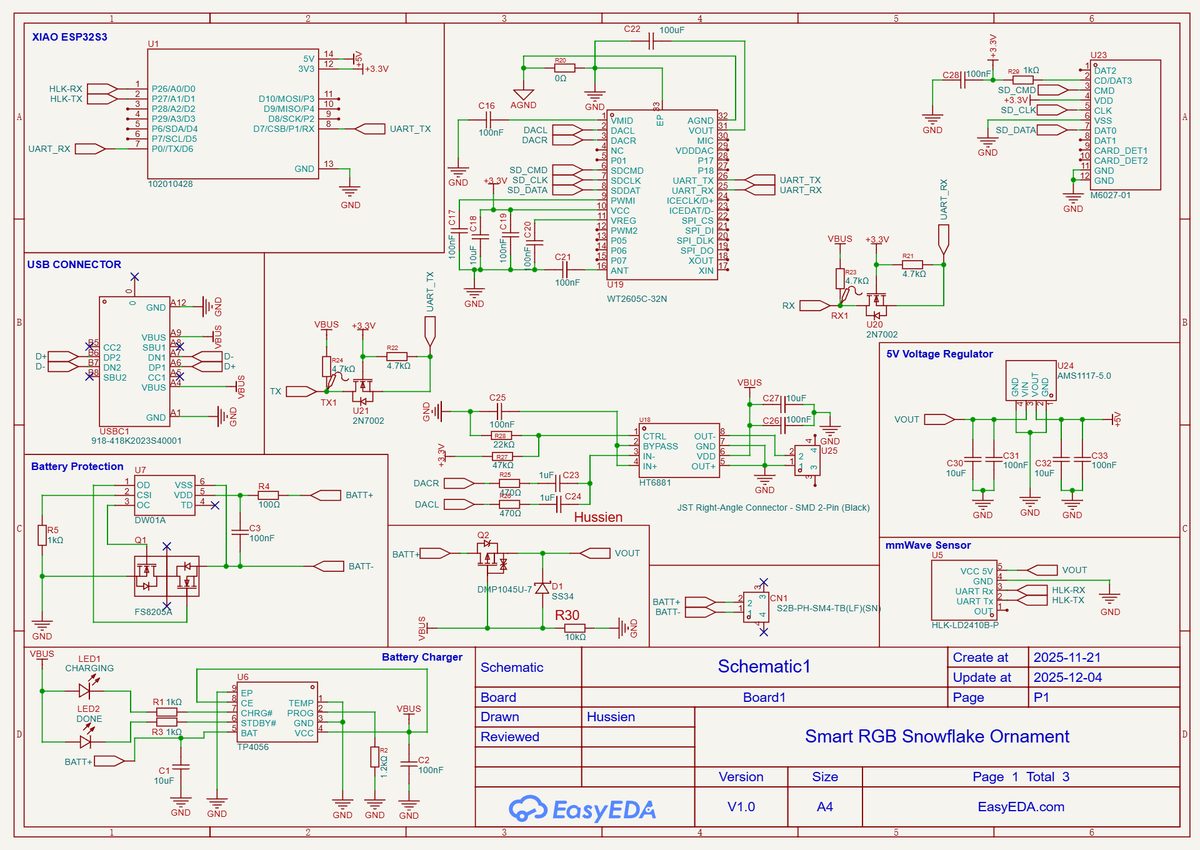Screen dimensions: 1200x850
Task: Select the LED1 CHARGING LED symbol
Action: (x=89, y=690)
